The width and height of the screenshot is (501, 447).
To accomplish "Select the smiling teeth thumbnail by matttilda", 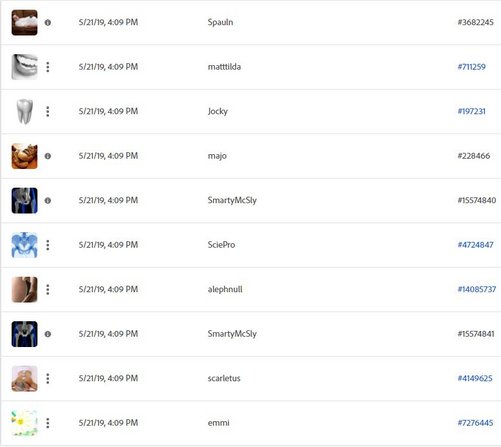I will click(x=25, y=67).
